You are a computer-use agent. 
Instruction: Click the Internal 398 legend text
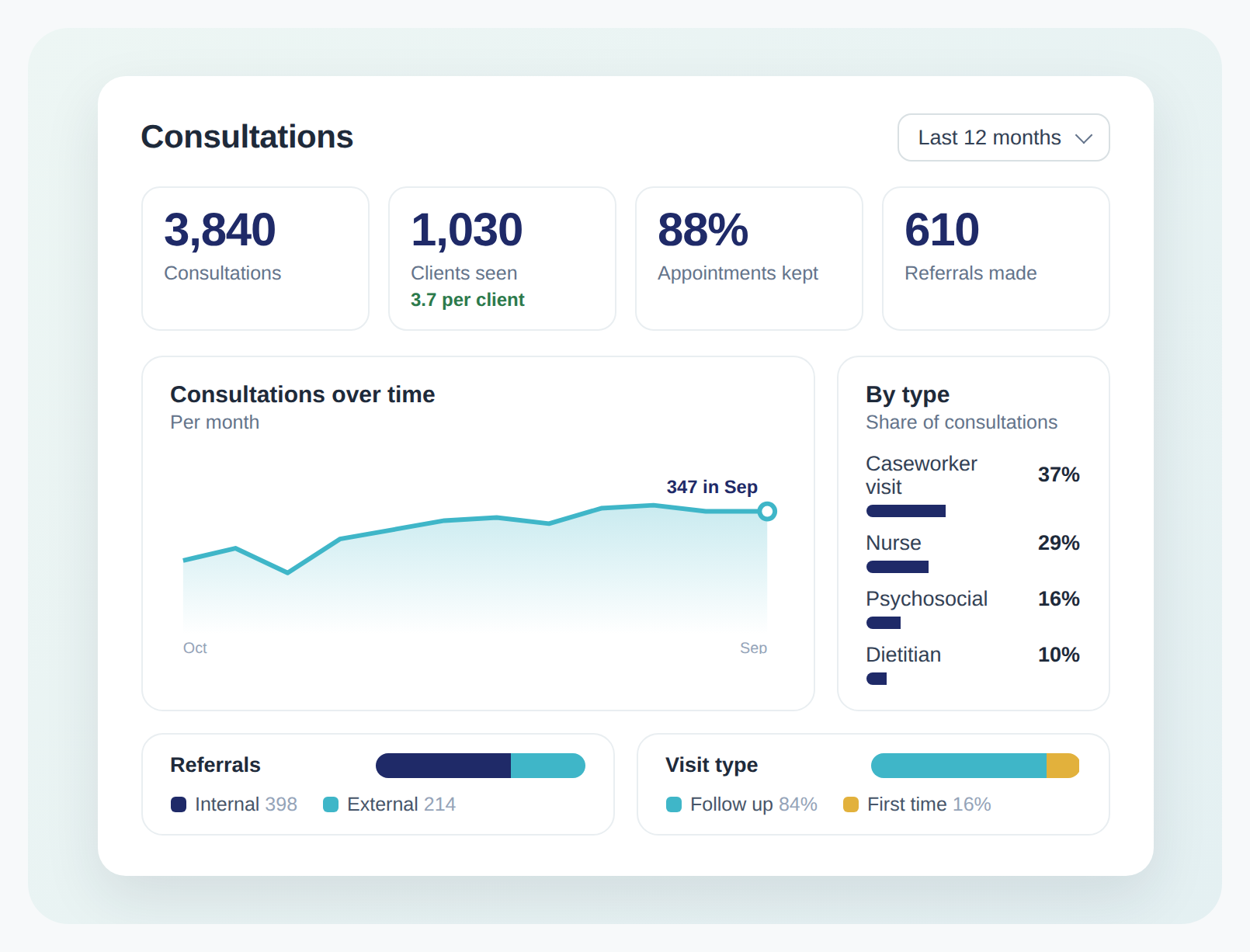click(x=246, y=804)
